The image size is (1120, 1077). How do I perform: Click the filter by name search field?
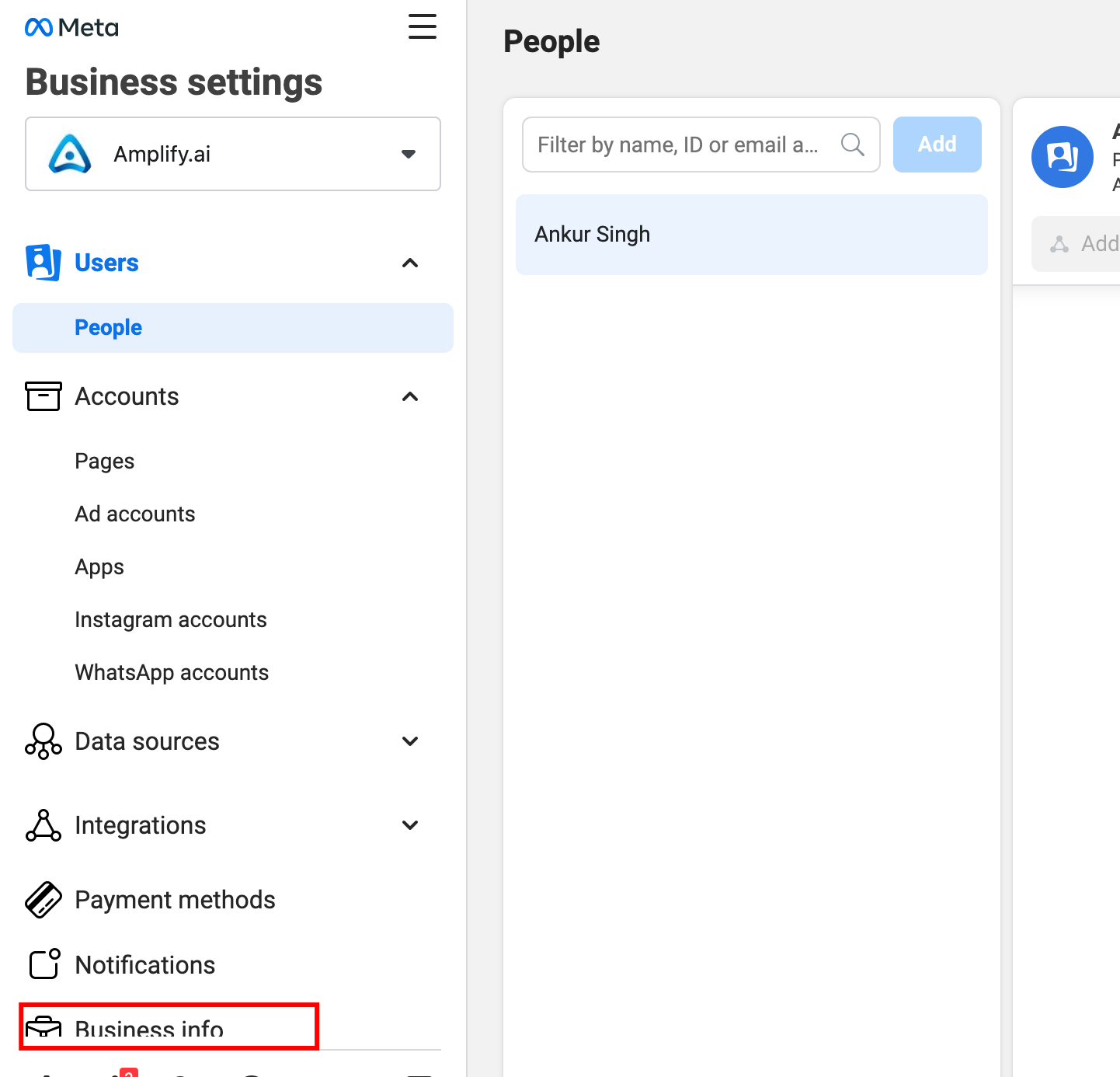(x=701, y=145)
